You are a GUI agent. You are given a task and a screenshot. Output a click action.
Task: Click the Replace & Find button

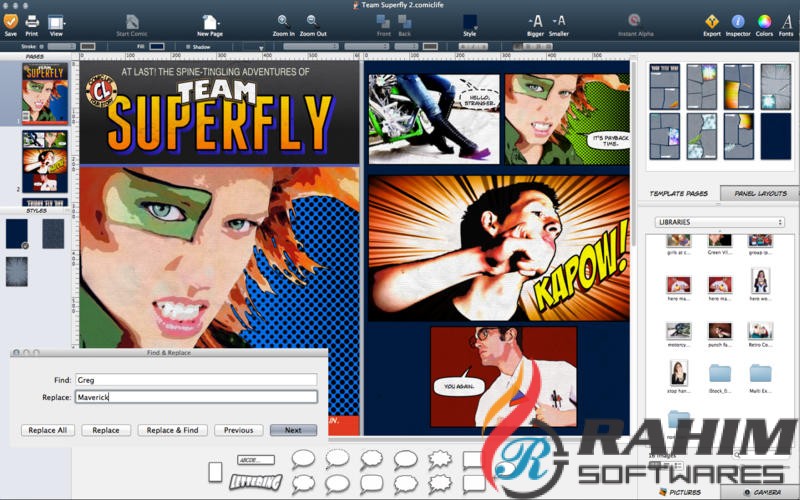point(172,430)
